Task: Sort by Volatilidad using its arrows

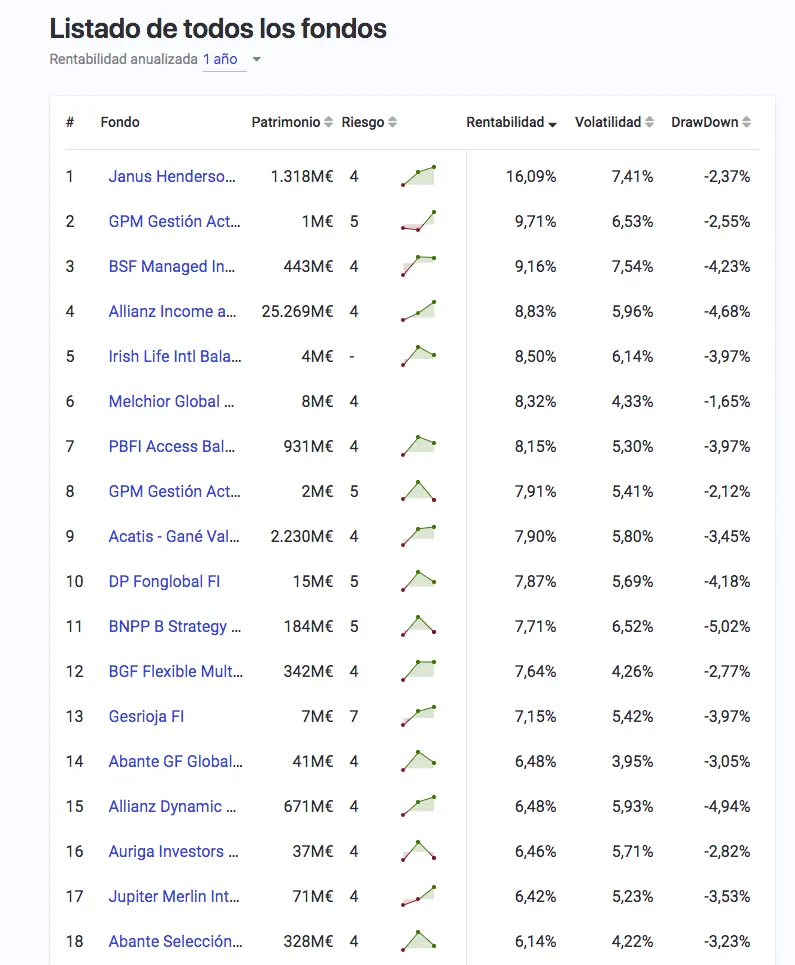Action: pyautogui.click(x=650, y=123)
